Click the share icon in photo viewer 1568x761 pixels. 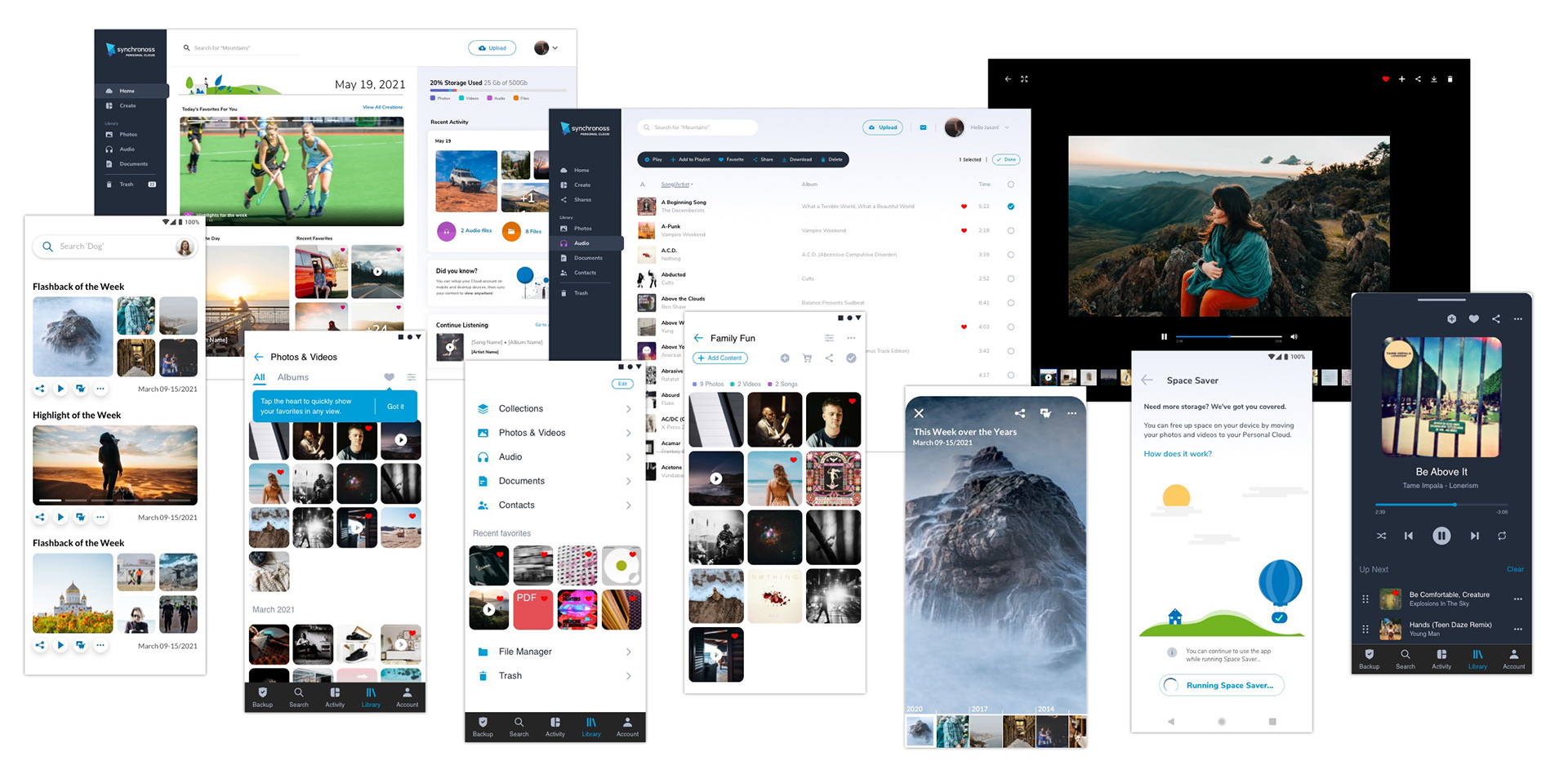(x=1418, y=79)
